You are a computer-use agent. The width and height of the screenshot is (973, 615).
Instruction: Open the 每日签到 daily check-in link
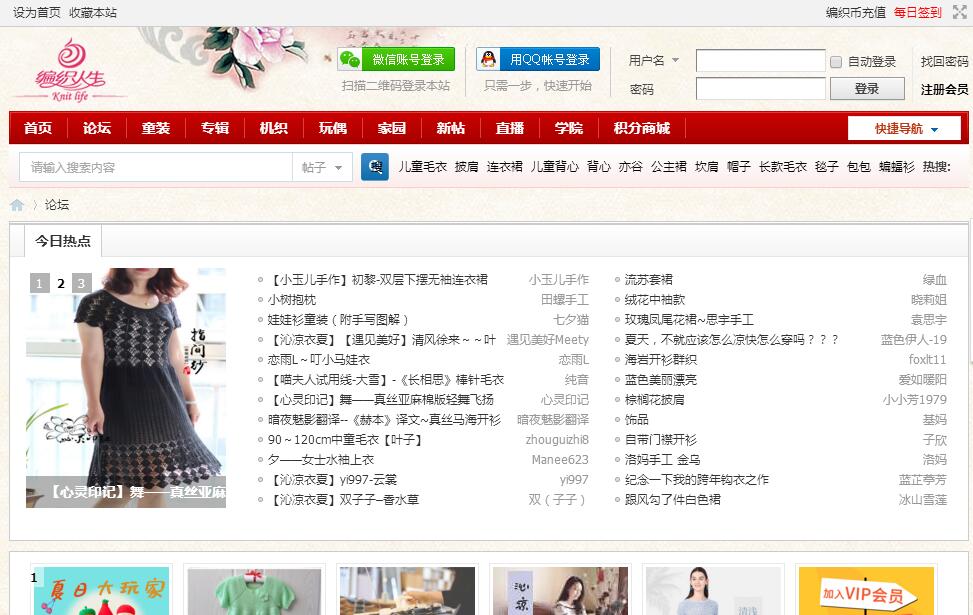click(917, 13)
